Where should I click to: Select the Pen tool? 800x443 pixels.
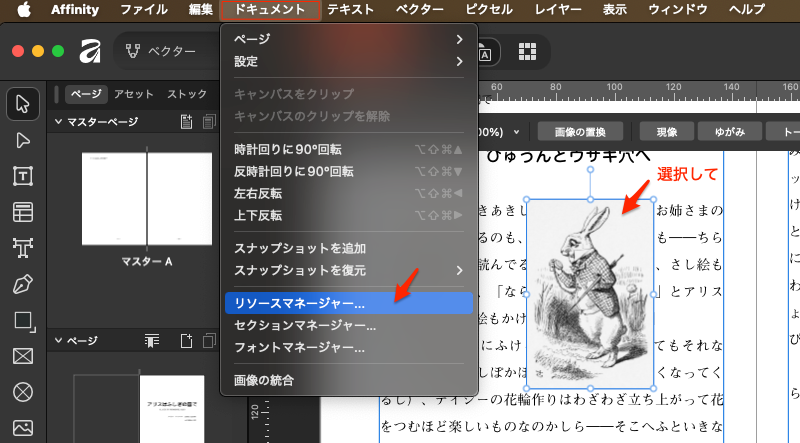23,284
